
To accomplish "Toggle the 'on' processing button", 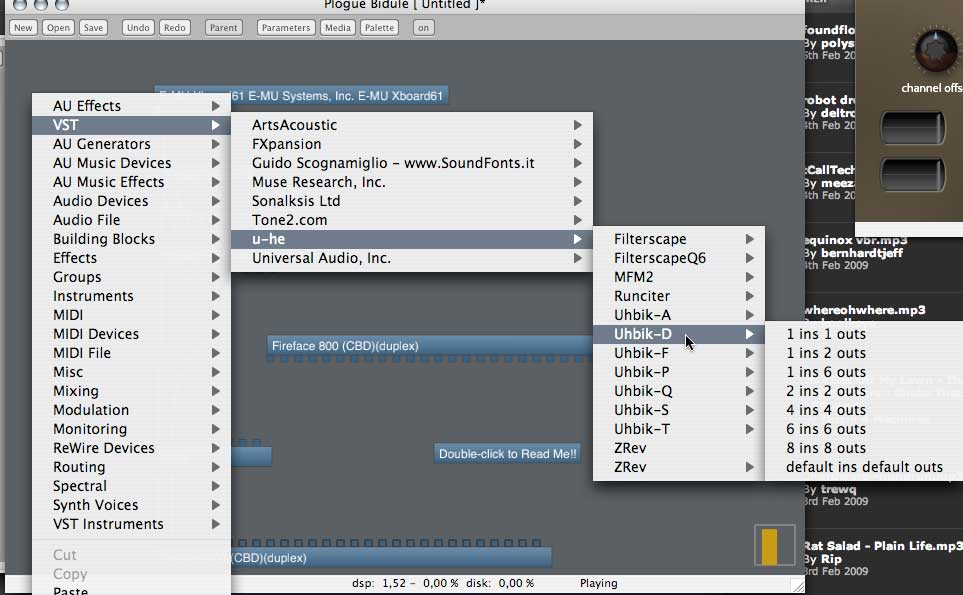I will point(423,28).
